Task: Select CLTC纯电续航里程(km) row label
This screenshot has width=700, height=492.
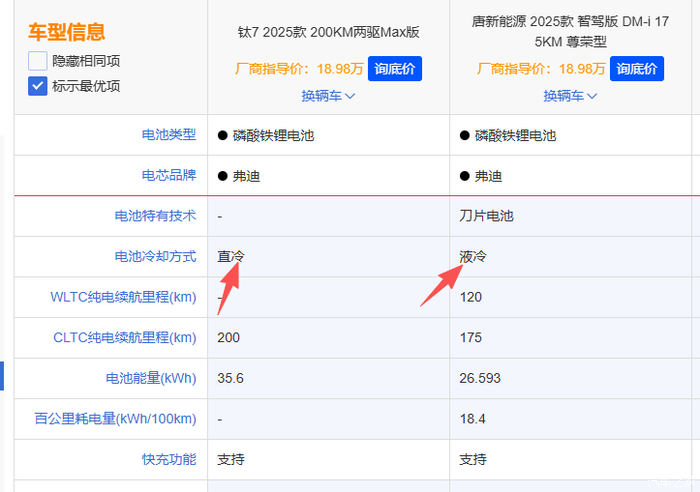Action: coord(124,338)
